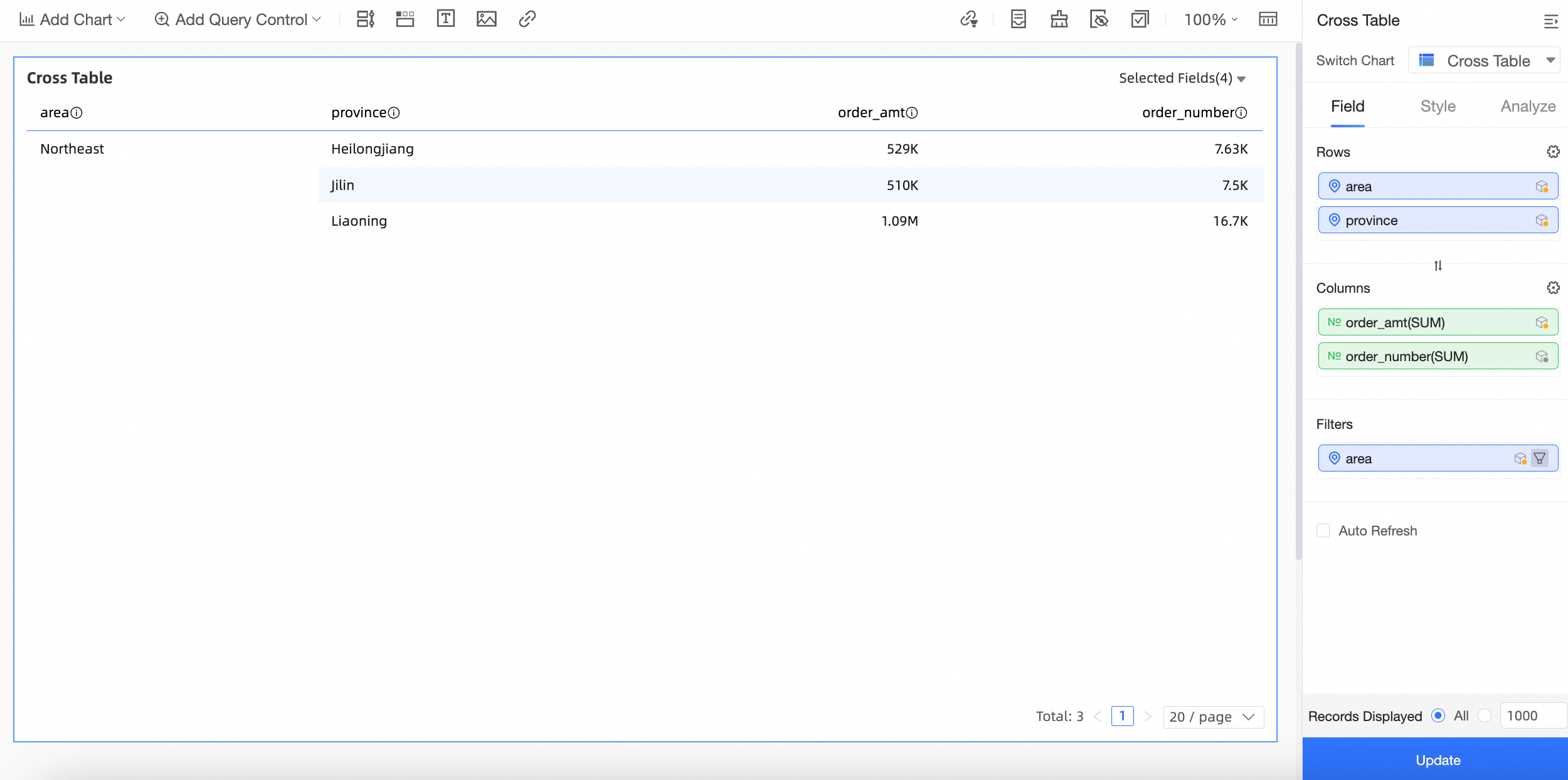This screenshot has width=1568, height=780.
Task: Swap the Rows and Columns fields
Action: pyautogui.click(x=1438, y=265)
